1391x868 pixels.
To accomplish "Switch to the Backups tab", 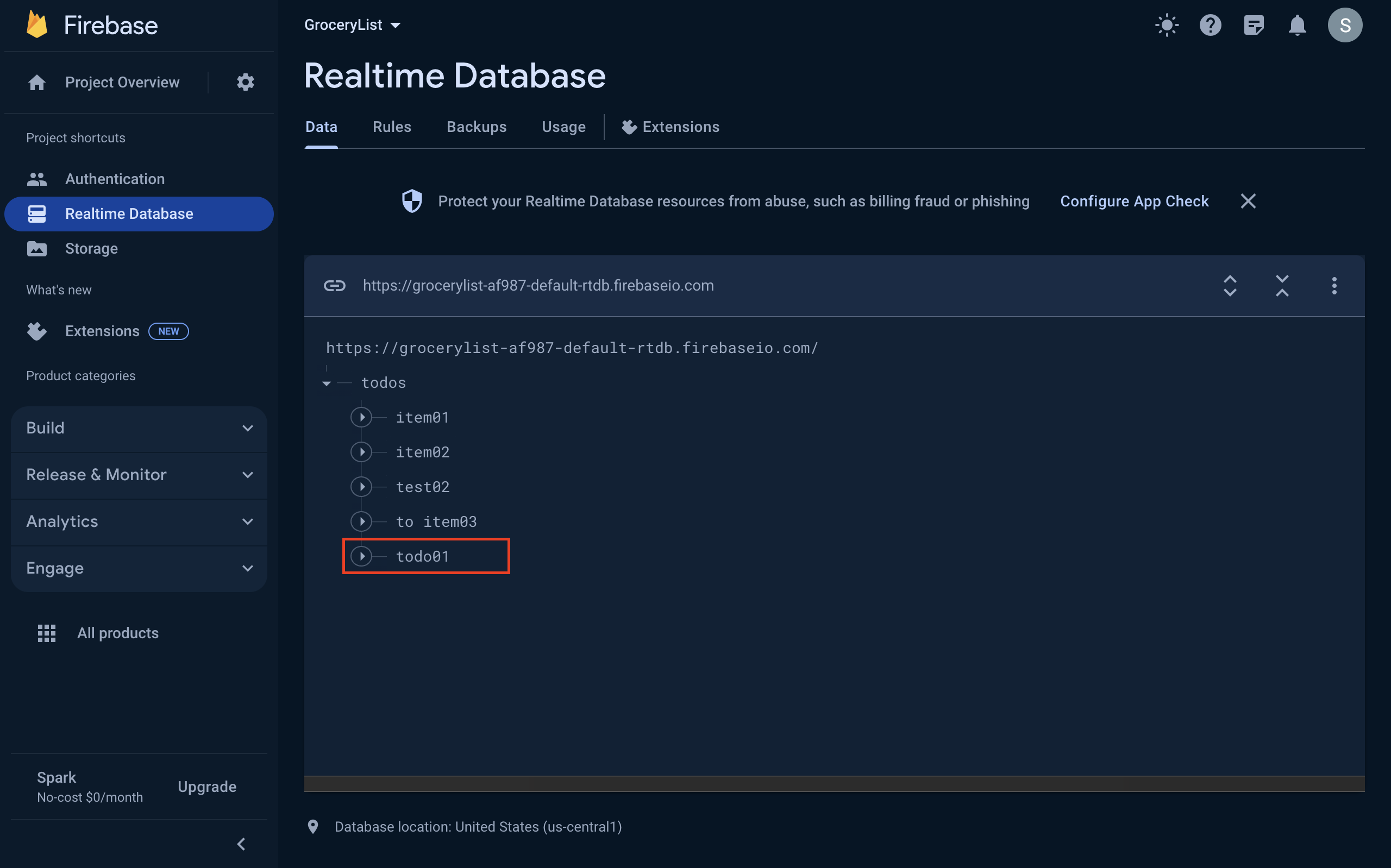I will (477, 127).
